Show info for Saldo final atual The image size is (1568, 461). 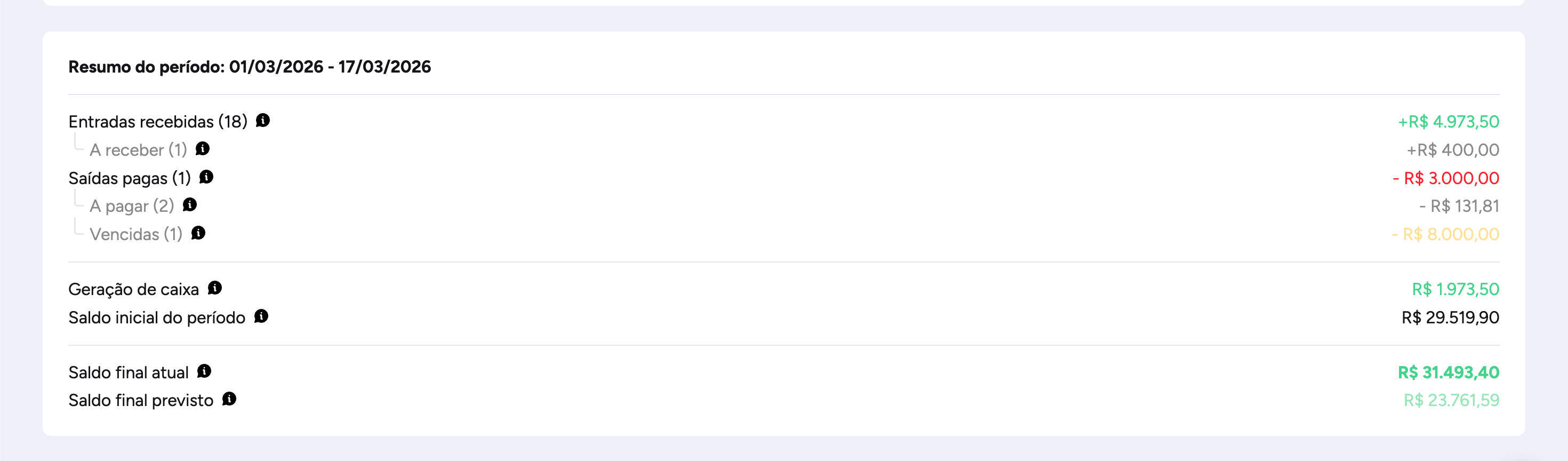click(x=204, y=371)
